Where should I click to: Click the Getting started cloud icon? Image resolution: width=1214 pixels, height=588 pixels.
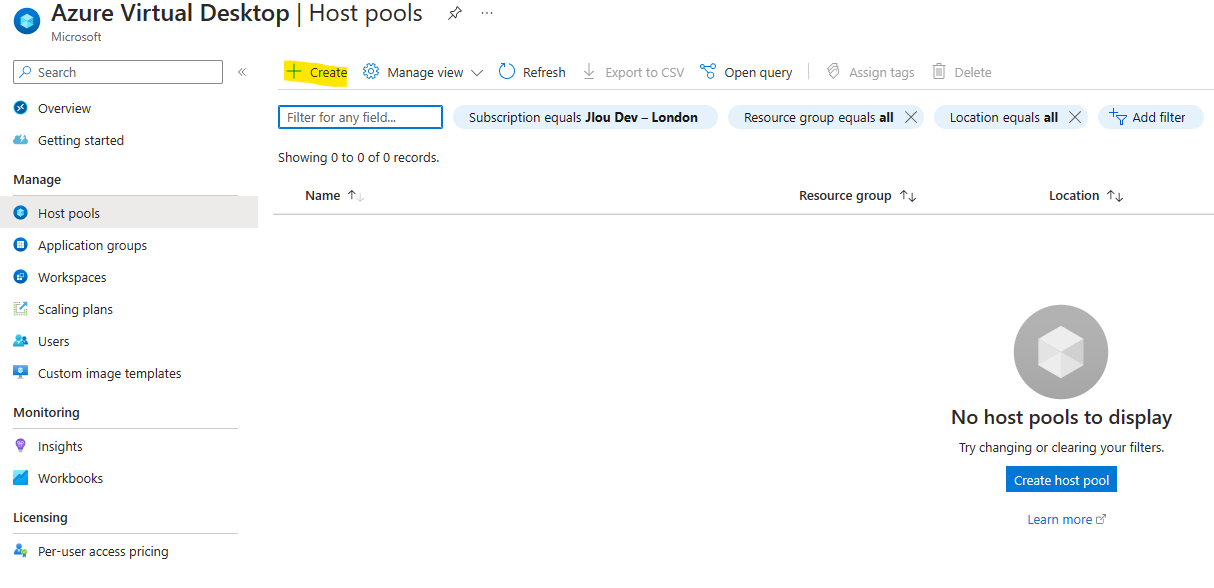click(x=21, y=140)
